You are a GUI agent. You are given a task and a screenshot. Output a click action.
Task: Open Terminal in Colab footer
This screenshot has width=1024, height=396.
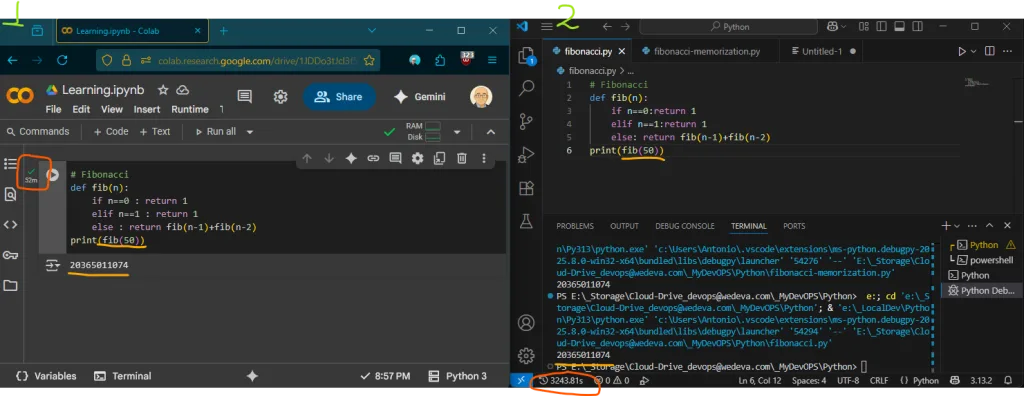[x=123, y=376]
